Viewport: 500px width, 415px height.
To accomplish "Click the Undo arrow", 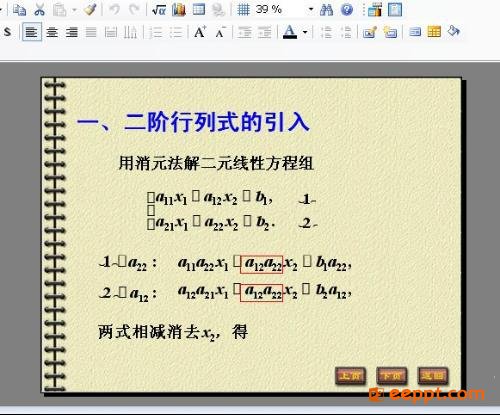I will [x=114, y=10].
